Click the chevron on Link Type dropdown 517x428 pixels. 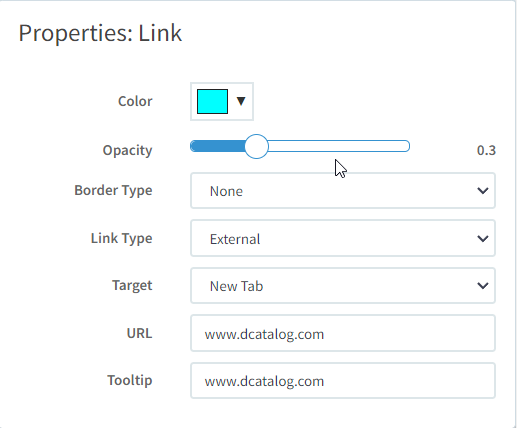click(483, 239)
